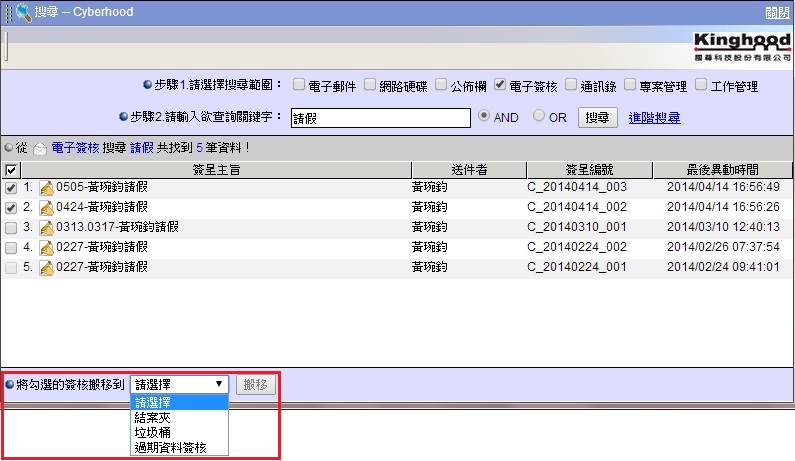Select the OR radio button
Screen dimensions: 795x461
coord(539,116)
